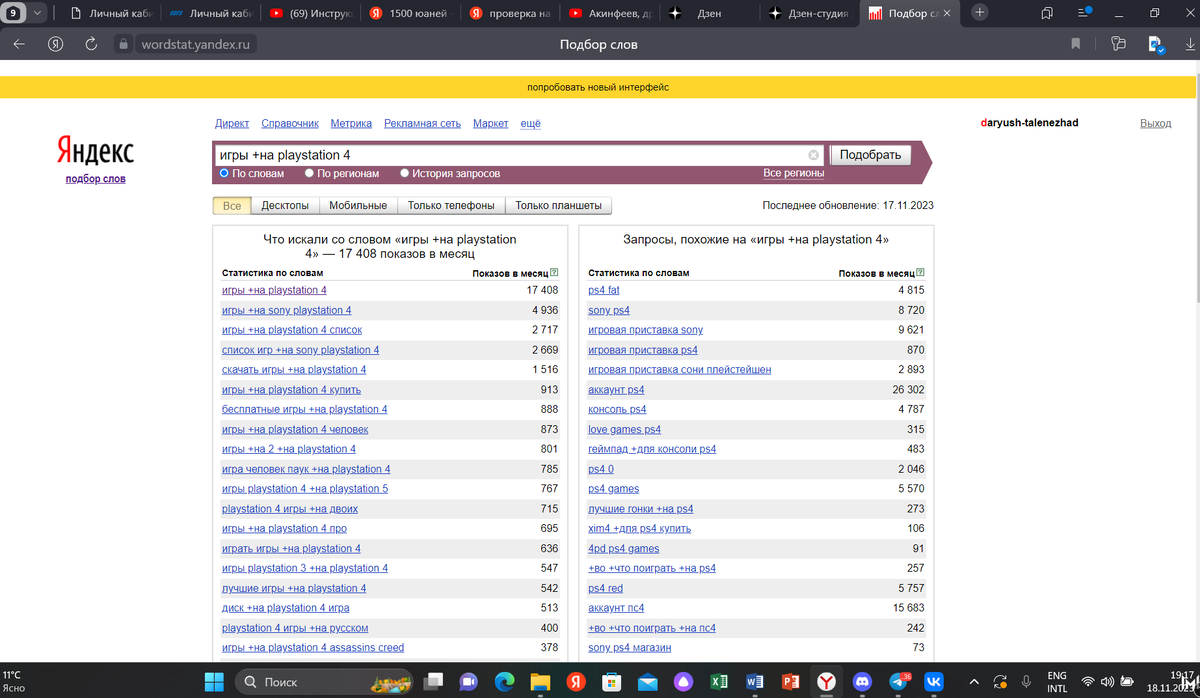
Task: Open Telegram from the taskbar
Action: (898, 681)
